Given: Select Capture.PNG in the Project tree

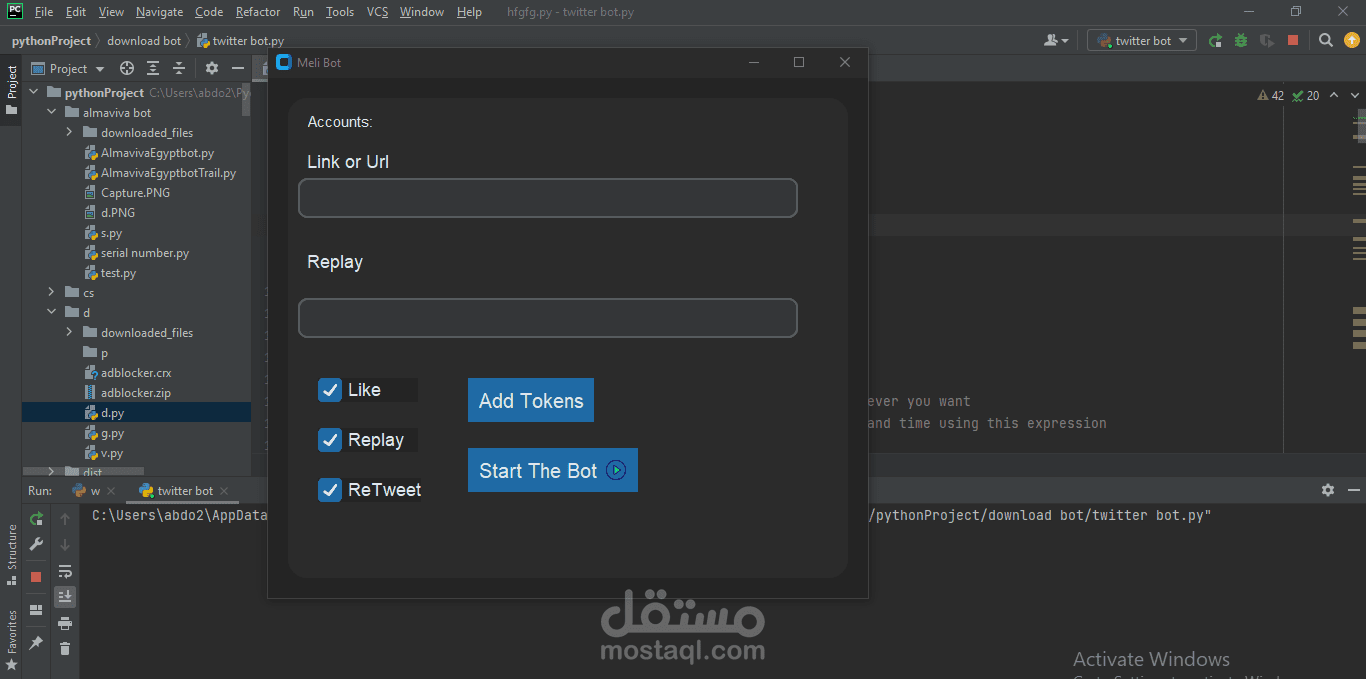Looking at the screenshot, I should point(127,193).
